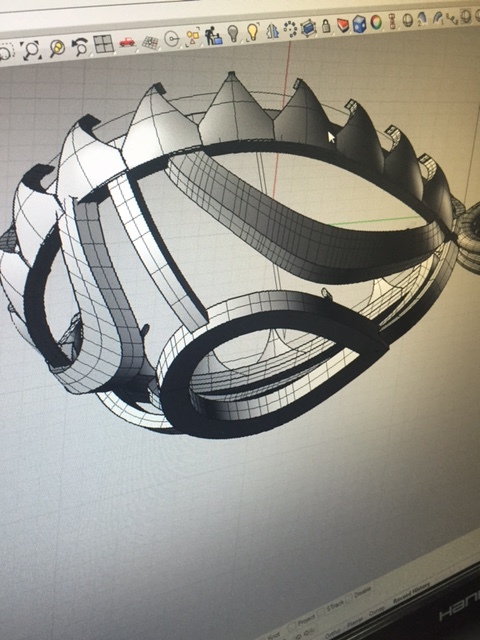Click the hook-shaped curve icon

tap(452, 18)
